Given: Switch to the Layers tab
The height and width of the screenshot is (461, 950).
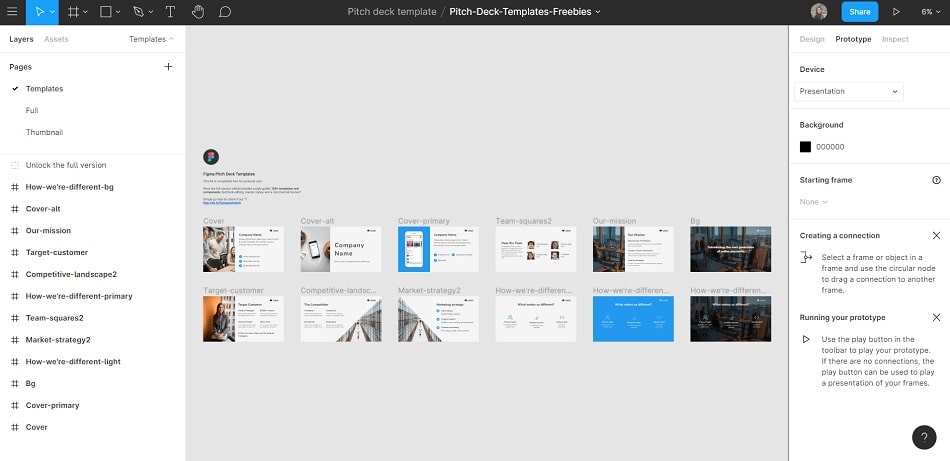Looking at the screenshot, I should click(x=21, y=39).
